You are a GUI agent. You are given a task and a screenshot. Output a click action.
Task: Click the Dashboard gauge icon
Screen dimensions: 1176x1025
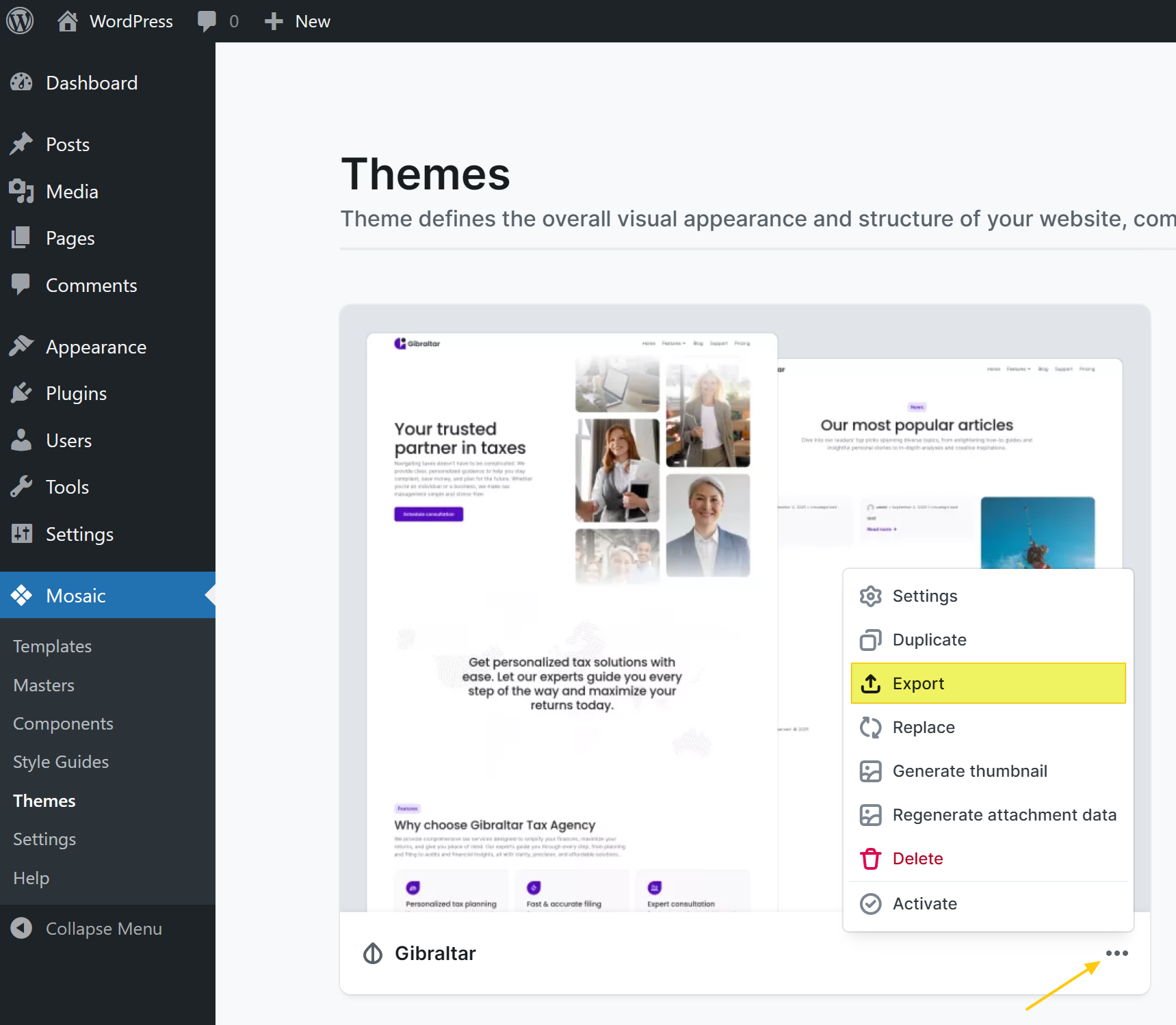(21, 83)
